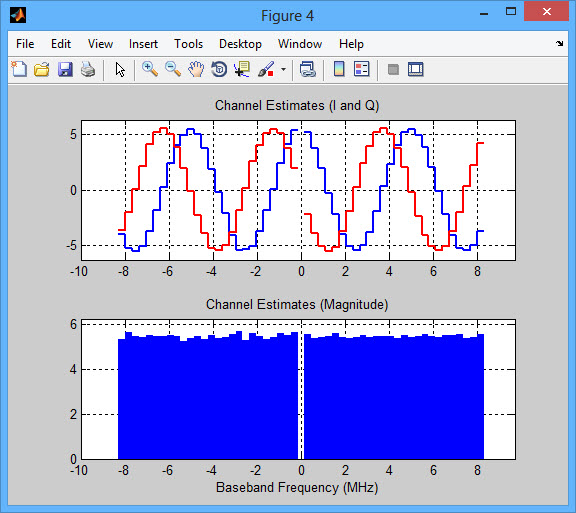The width and height of the screenshot is (576, 513).
Task: Activate the Zoom Out magnifier tool
Action: (x=173, y=69)
